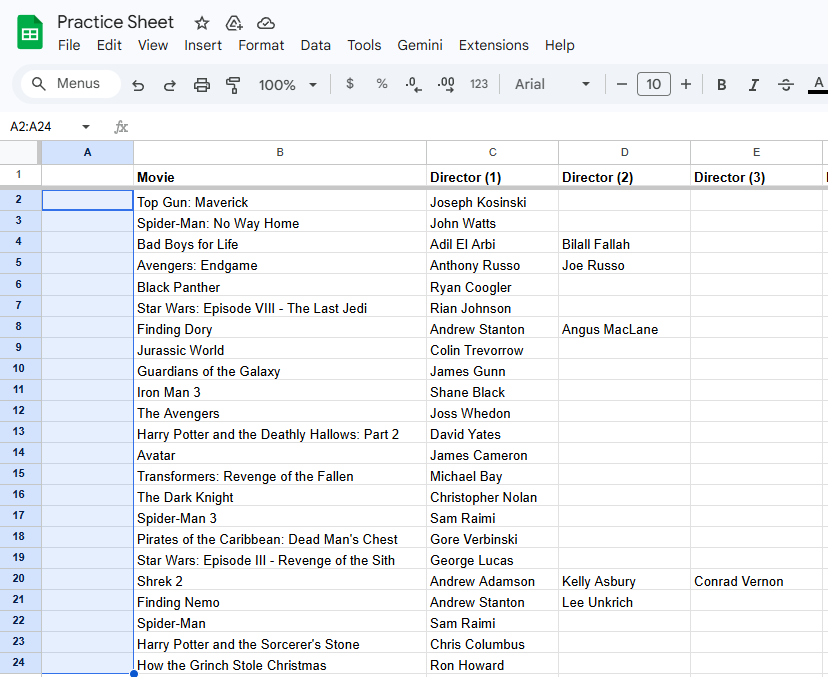
Task: Open the Edit menu
Action: tap(109, 45)
